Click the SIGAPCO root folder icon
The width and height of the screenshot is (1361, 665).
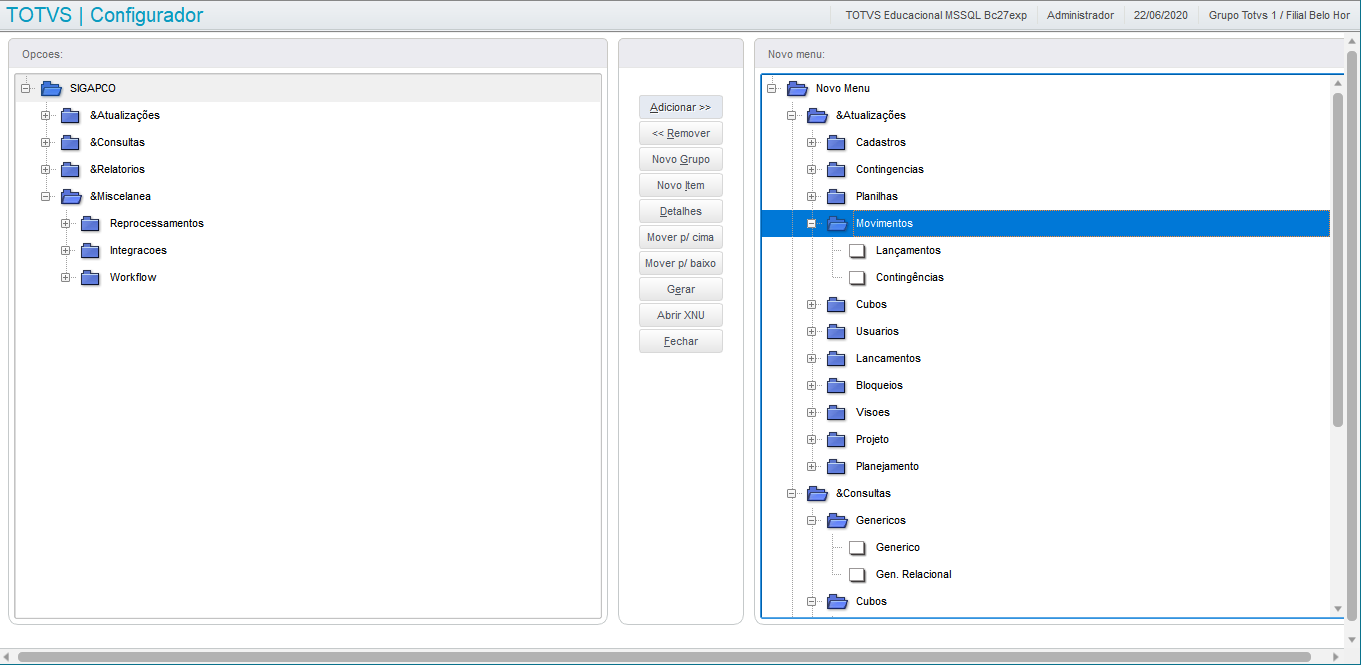tap(51, 88)
